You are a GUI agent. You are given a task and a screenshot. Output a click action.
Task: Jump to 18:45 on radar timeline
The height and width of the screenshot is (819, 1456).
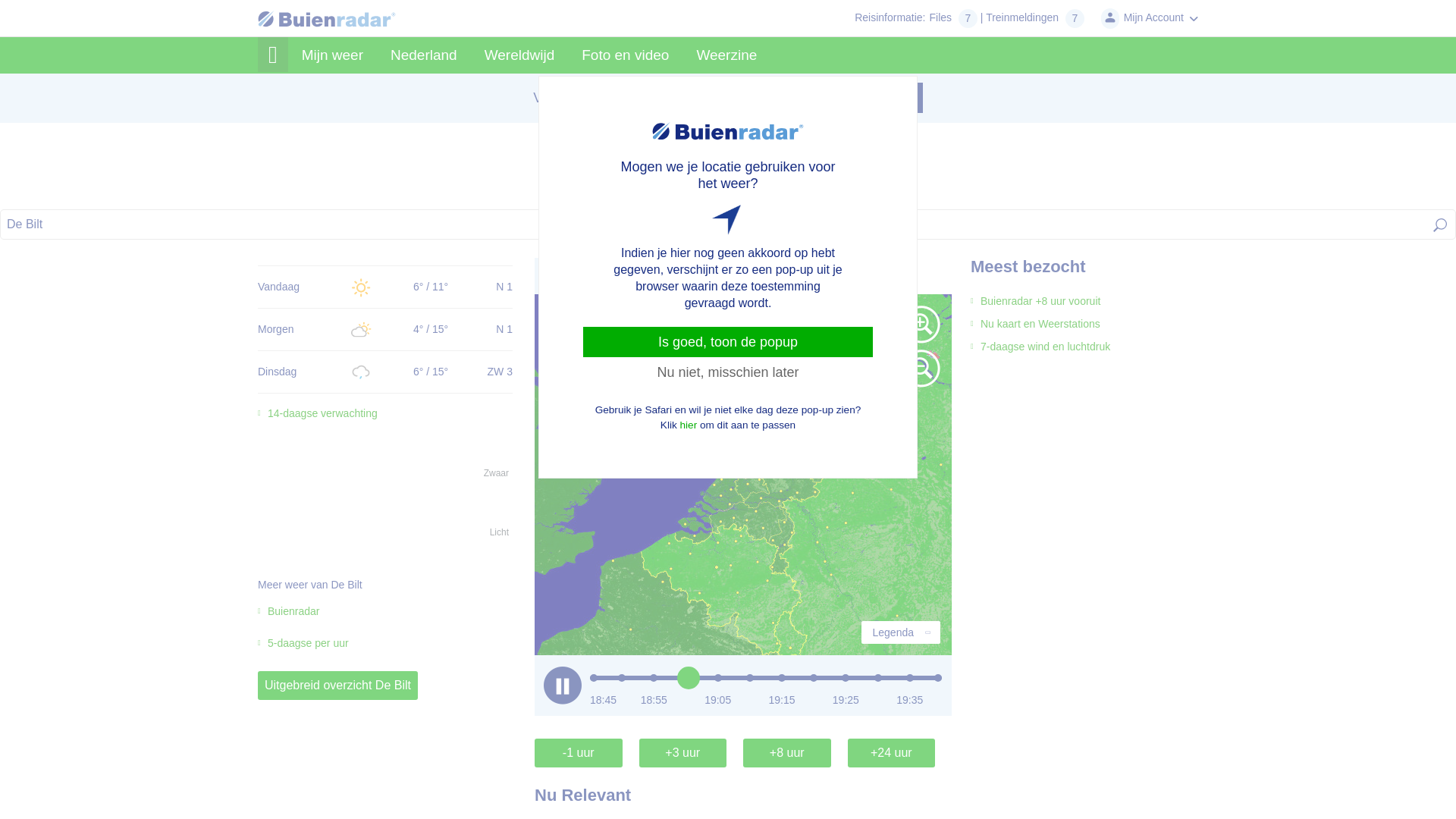tap(603, 700)
